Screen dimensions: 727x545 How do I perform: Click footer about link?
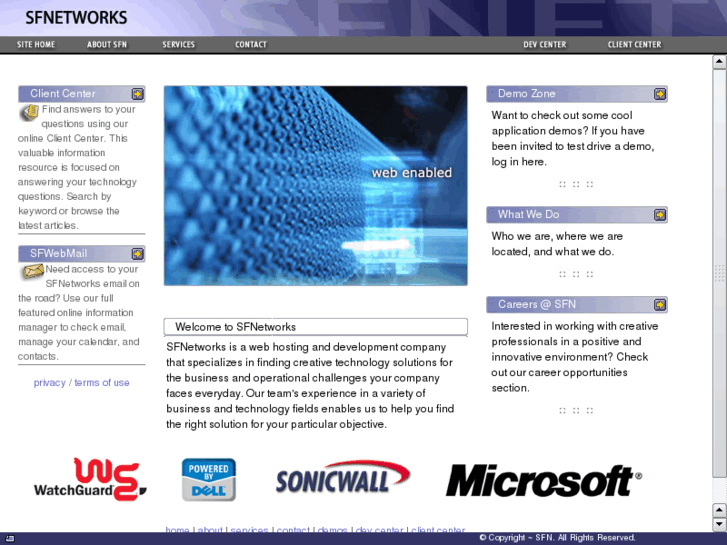210,530
